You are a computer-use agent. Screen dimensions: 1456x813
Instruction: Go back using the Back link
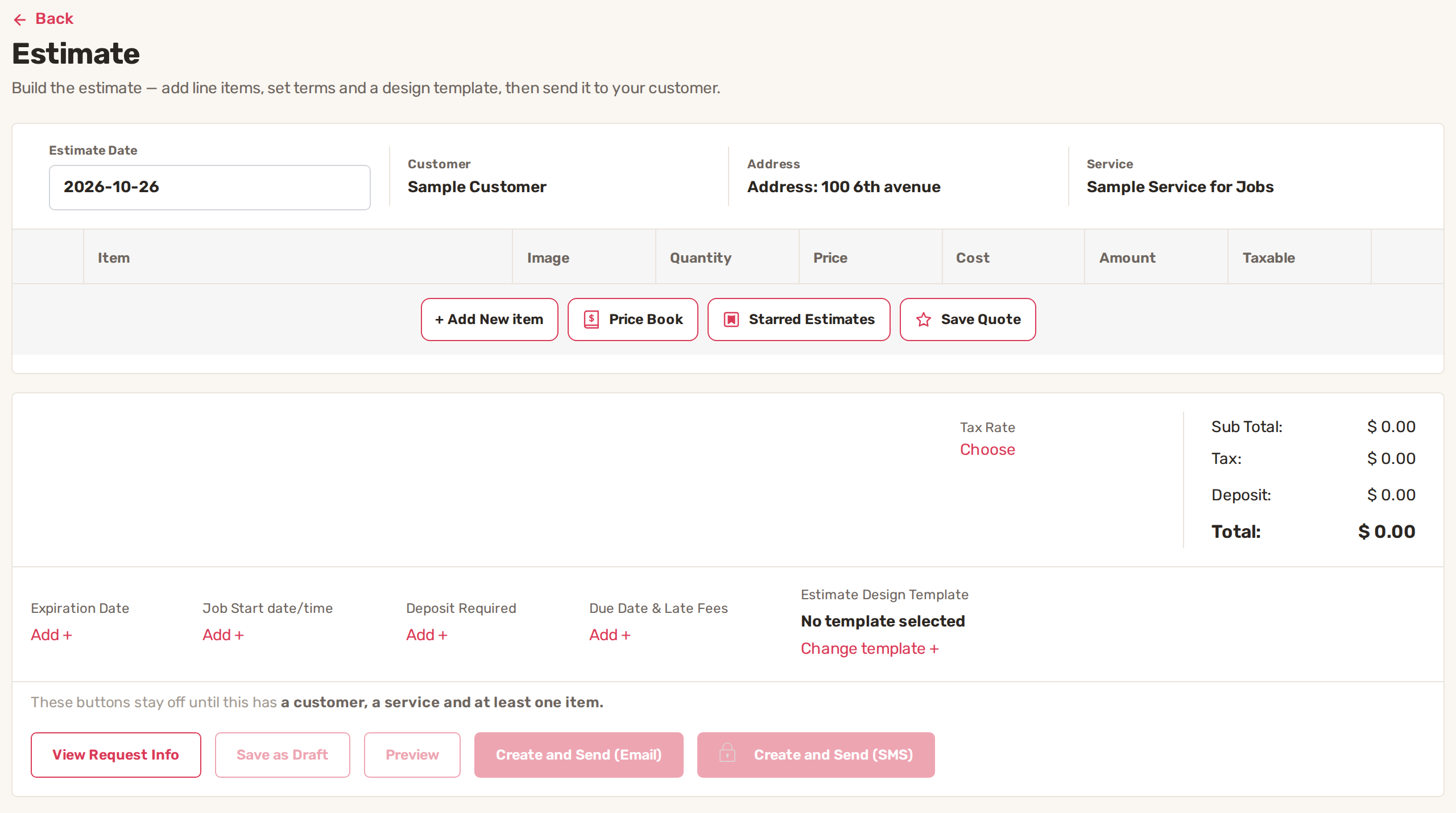43,19
